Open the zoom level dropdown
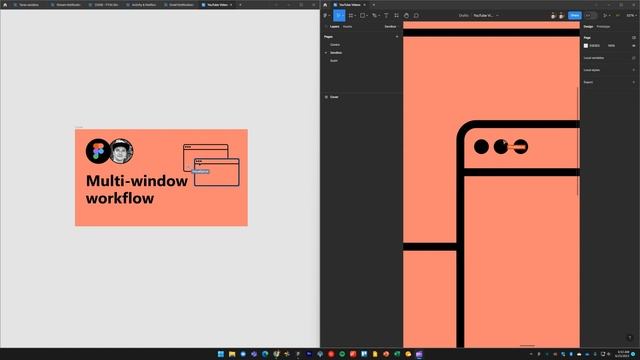The width and height of the screenshot is (640, 360). pos(631,16)
